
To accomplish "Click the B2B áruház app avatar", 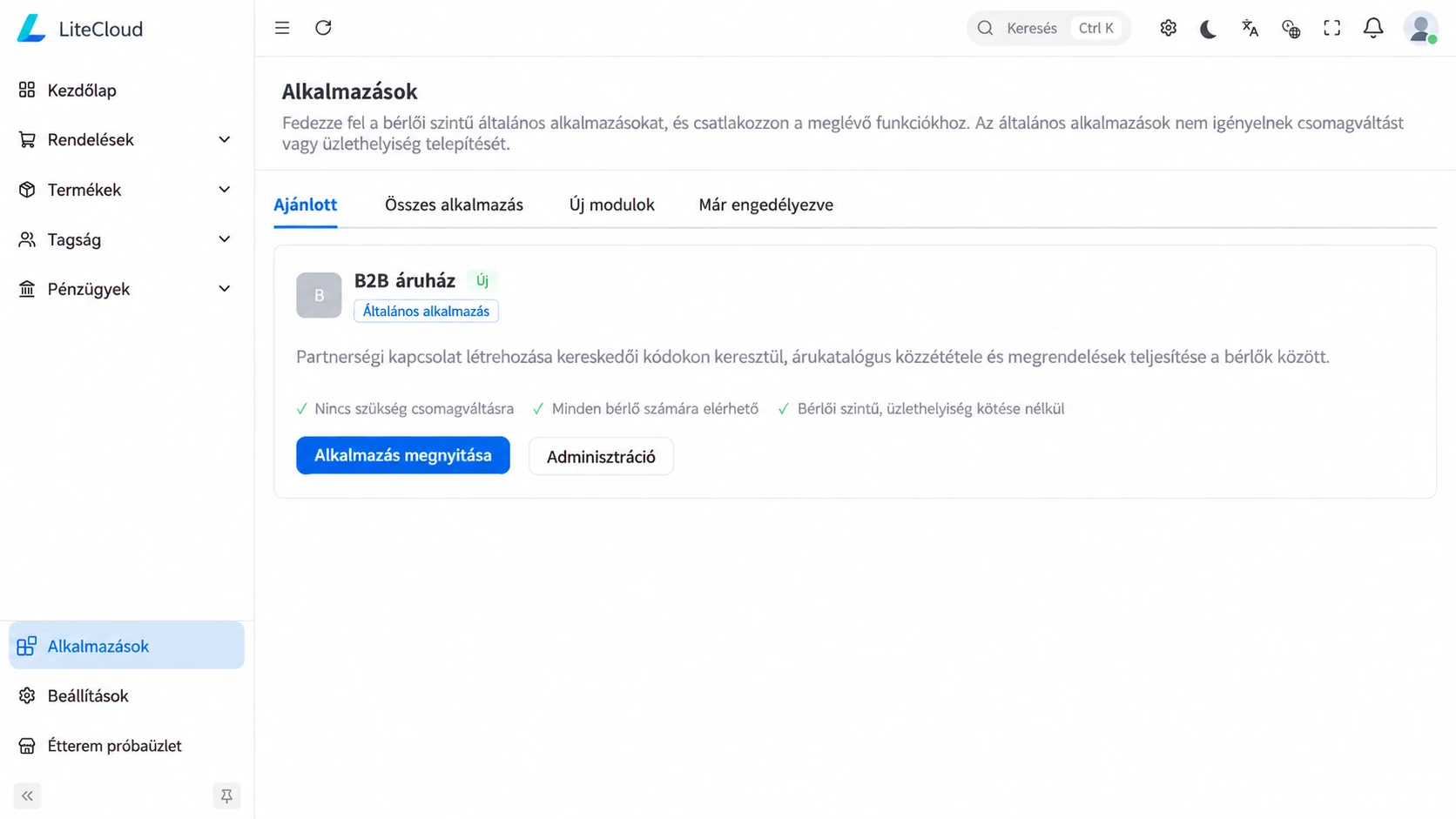I will click(x=319, y=295).
